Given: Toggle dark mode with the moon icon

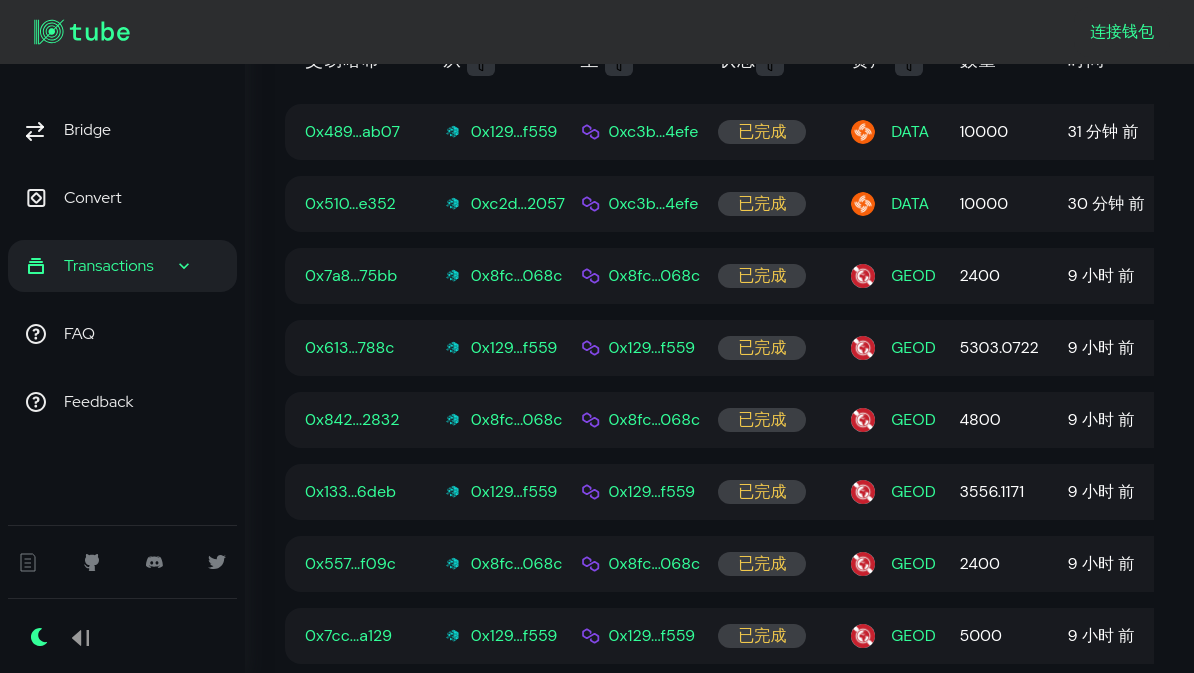Looking at the screenshot, I should click(x=39, y=637).
